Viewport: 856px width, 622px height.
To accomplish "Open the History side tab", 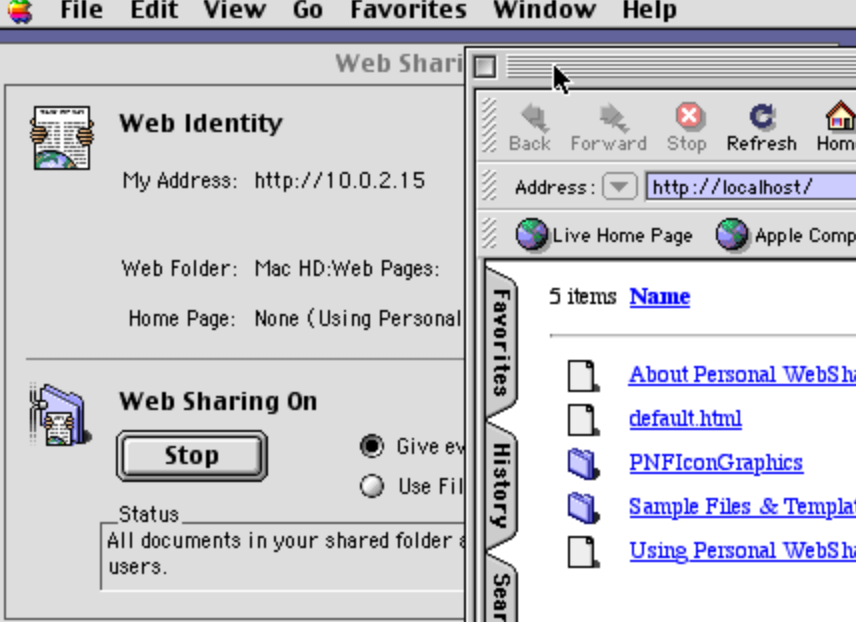I will point(501,485).
